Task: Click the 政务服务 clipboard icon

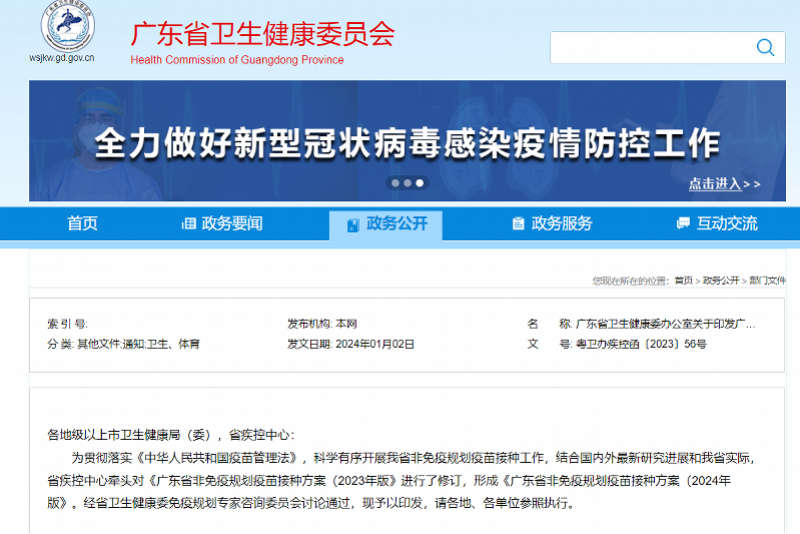Action: [x=518, y=223]
